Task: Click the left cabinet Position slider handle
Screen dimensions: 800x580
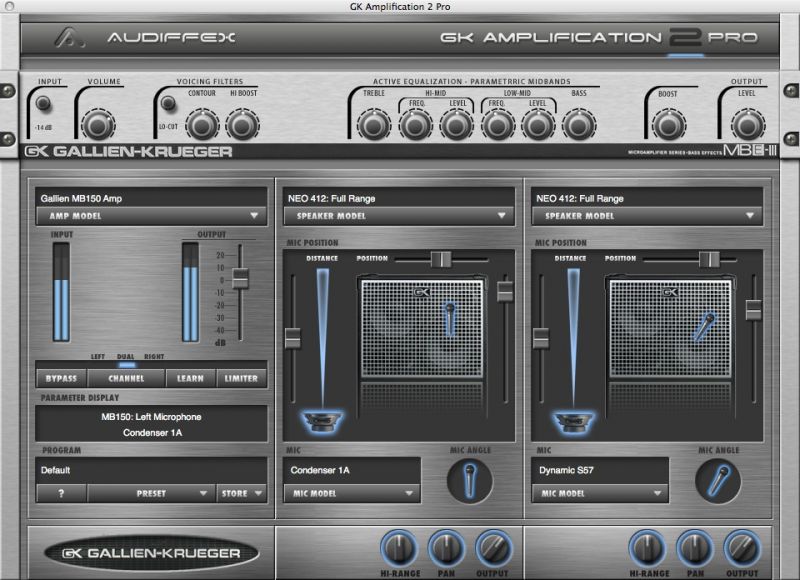Action: pos(441,259)
